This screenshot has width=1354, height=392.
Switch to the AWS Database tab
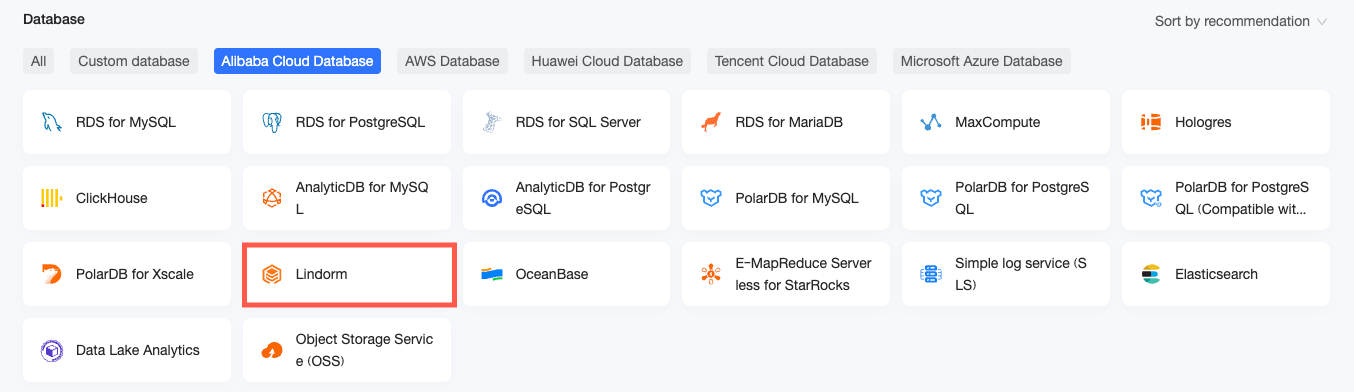452,61
